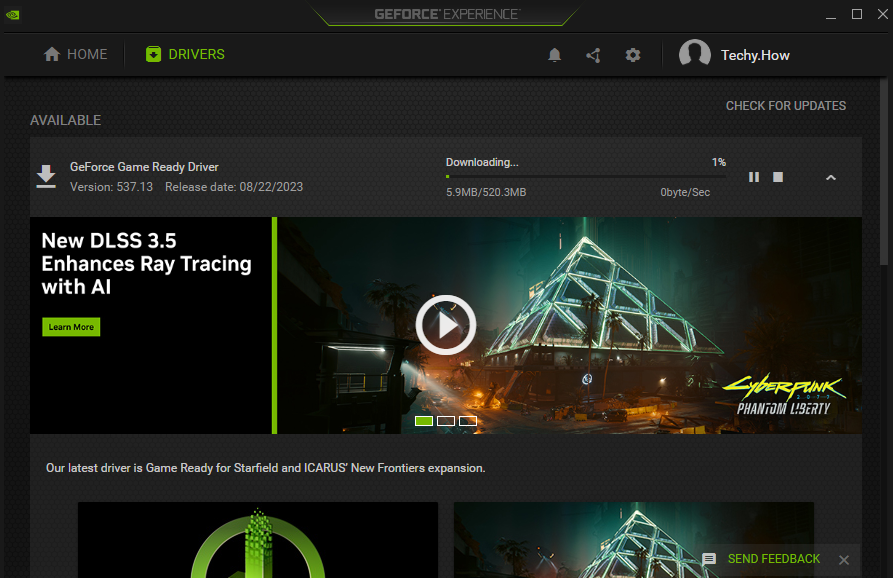Select the third carousel slide indicator

[x=468, y=421]
